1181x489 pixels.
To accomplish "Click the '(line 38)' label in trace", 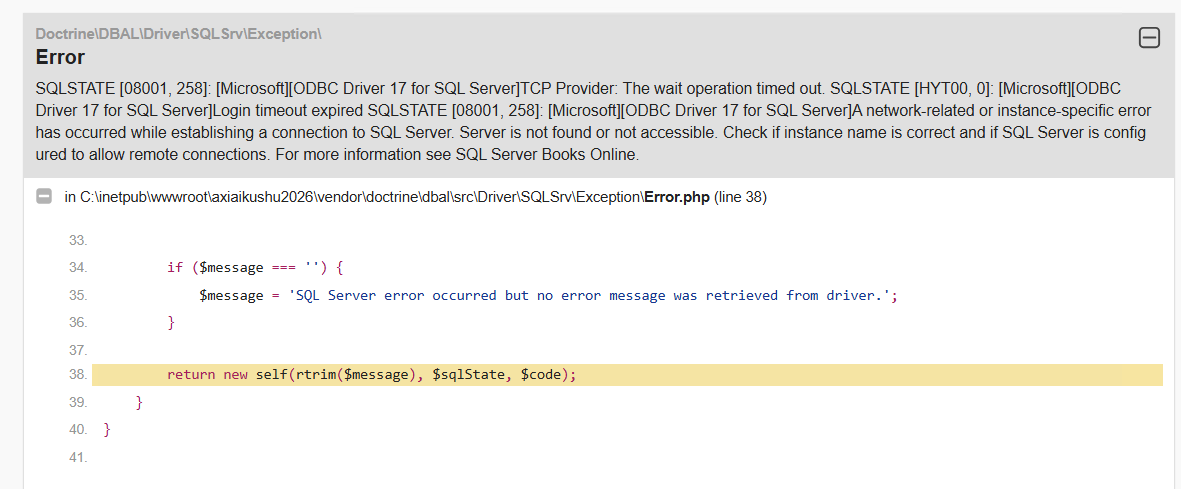I will click(x=740, y=197).
